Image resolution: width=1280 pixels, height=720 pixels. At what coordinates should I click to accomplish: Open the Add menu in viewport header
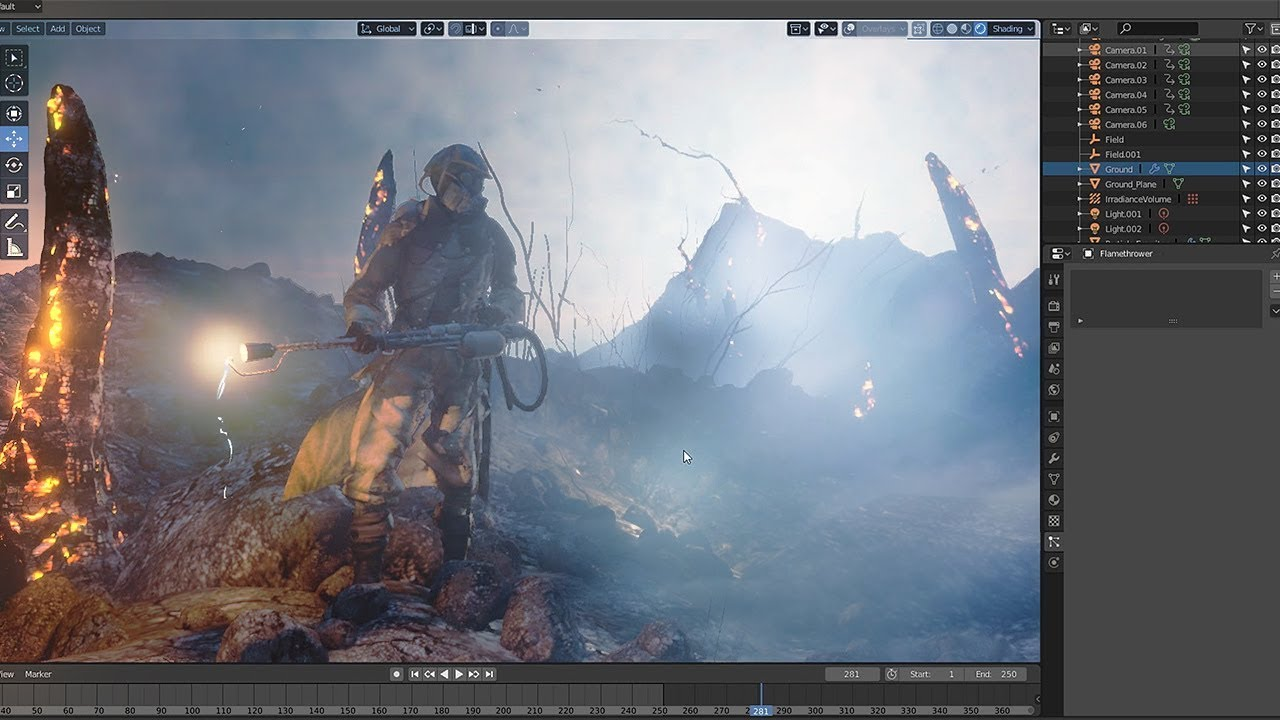(58, 29)
